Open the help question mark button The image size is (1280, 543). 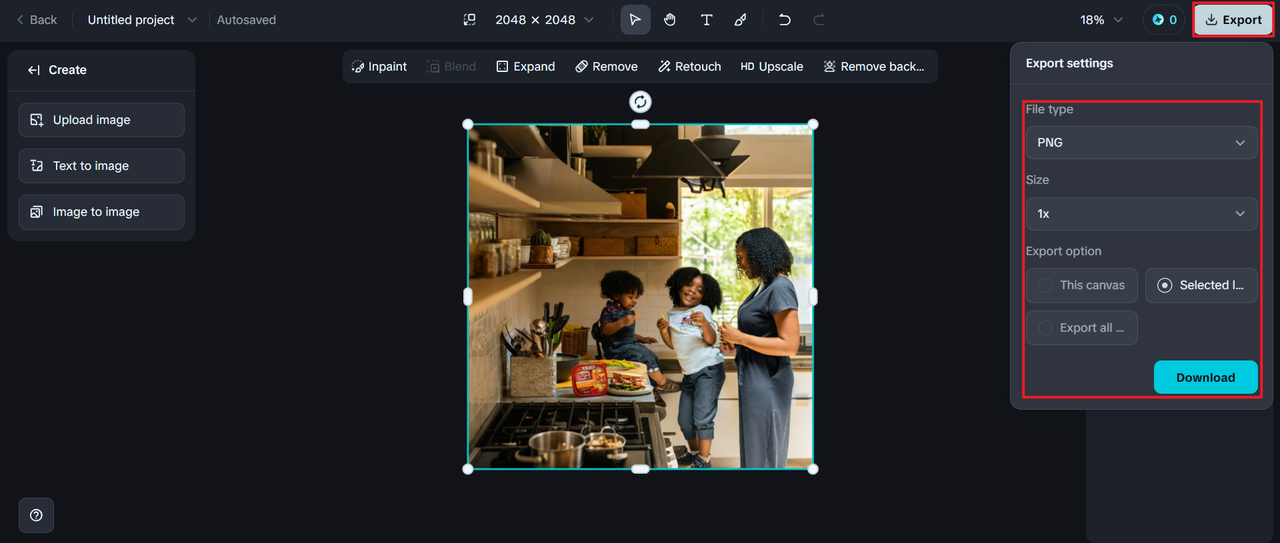point(36,515)
